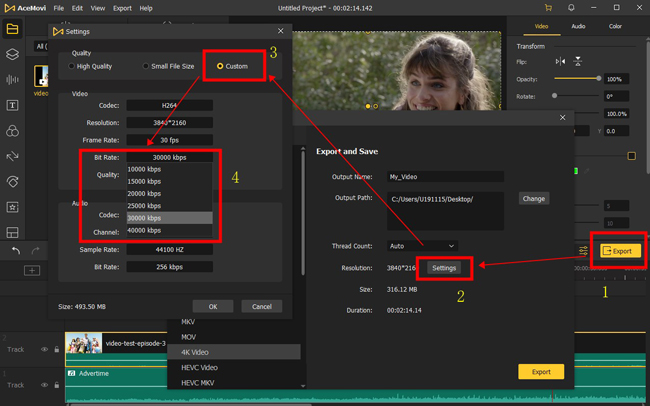Open the File menu
The height and width of the screenshot is (406, 650).
(x=59, y=8)
